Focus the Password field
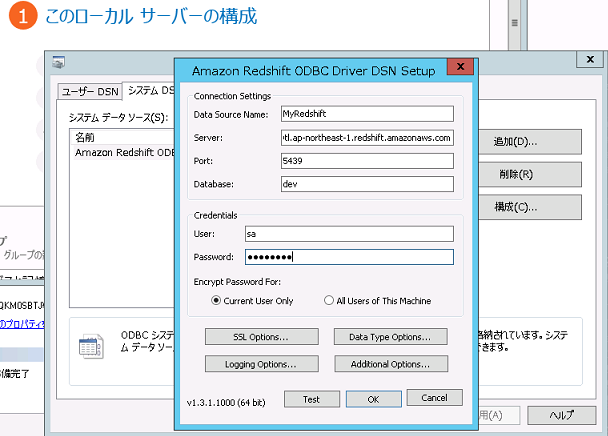This screenshot has width=608, height=436. pyautogui.click(x=349, y=257)
